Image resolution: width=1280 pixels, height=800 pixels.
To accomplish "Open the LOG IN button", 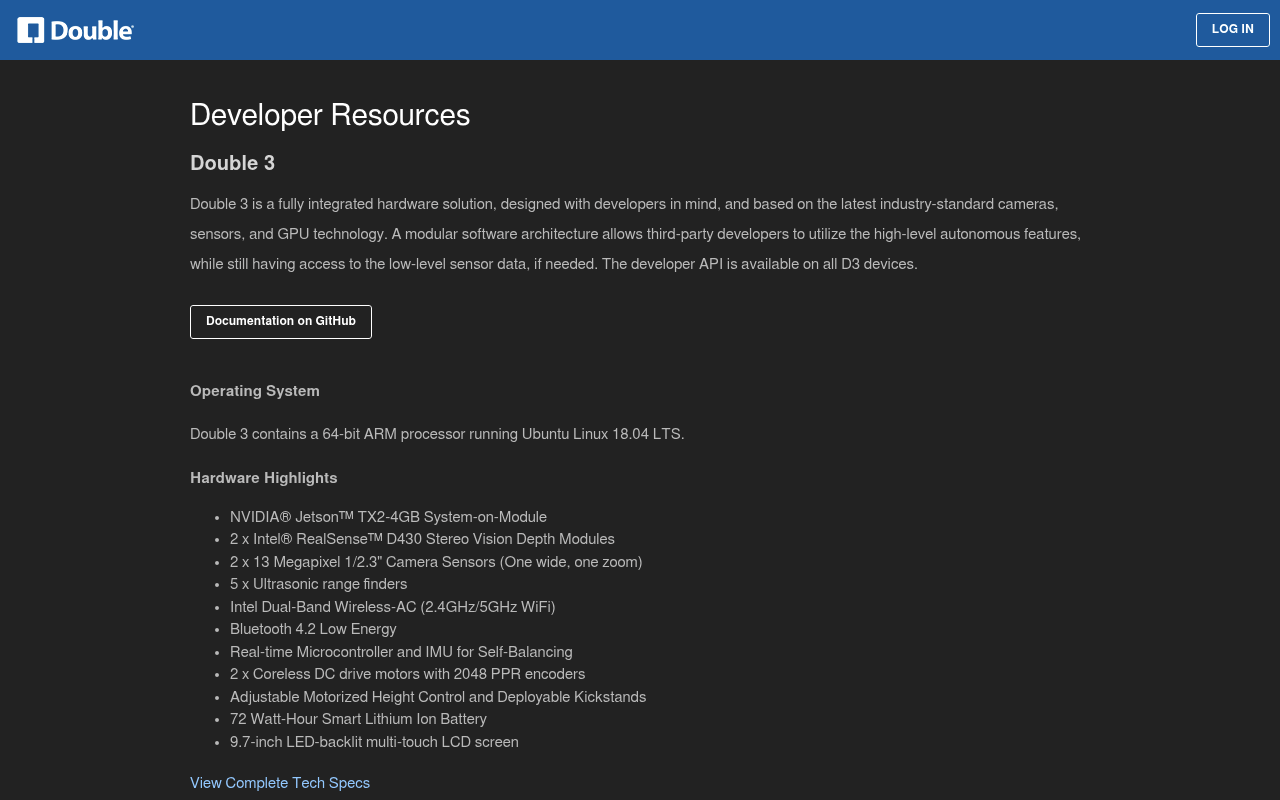I will tap(1232, 30).
